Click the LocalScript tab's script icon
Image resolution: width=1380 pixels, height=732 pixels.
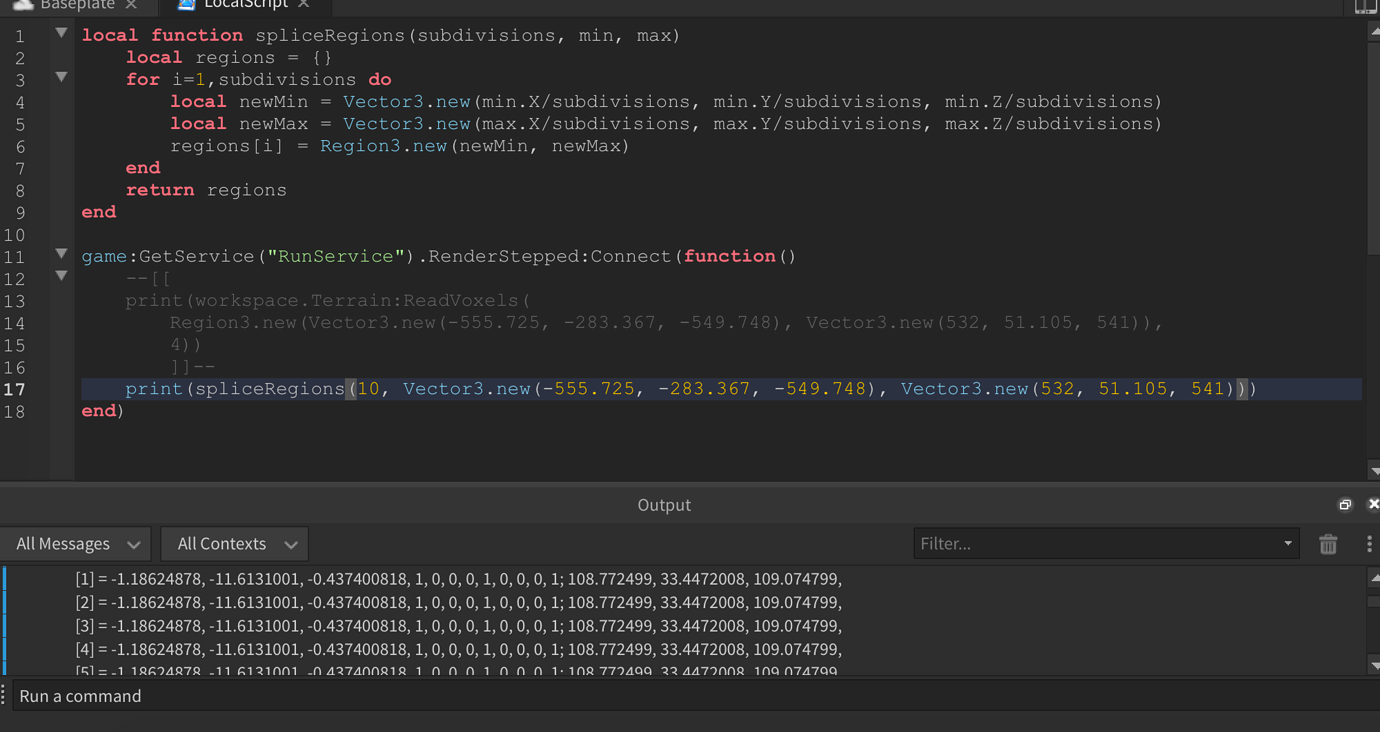pyautogui.click(x=186, y=5)
